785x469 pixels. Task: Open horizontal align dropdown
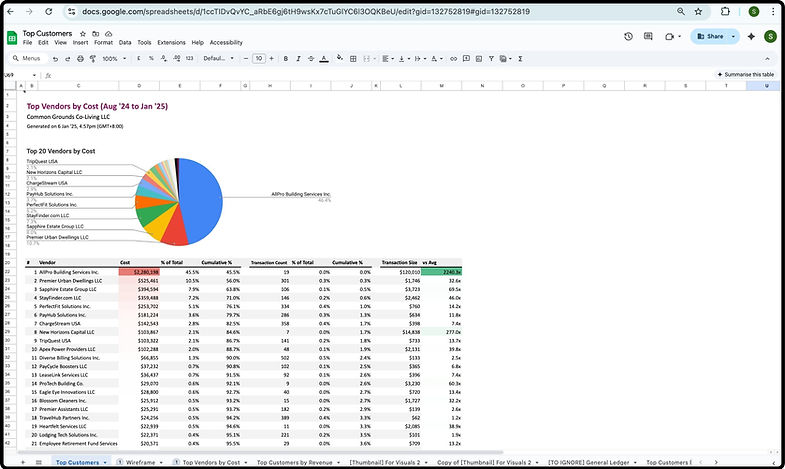[387, 59]
